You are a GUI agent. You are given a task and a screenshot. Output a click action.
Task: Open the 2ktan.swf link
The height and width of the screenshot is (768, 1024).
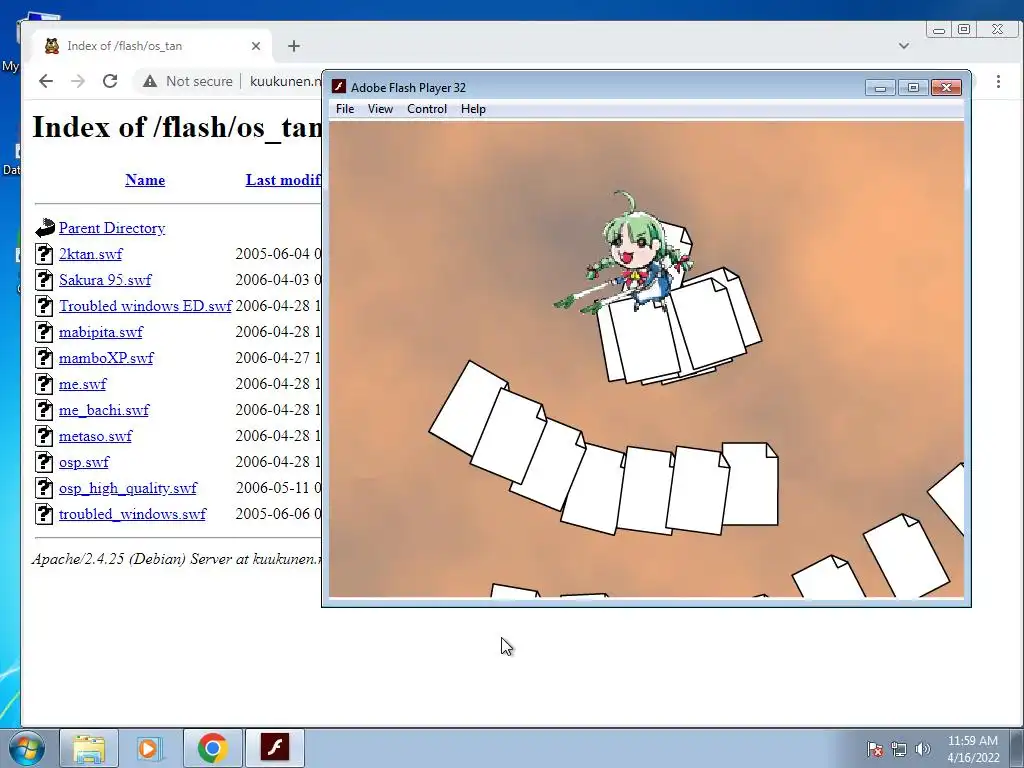click(90, 254)
